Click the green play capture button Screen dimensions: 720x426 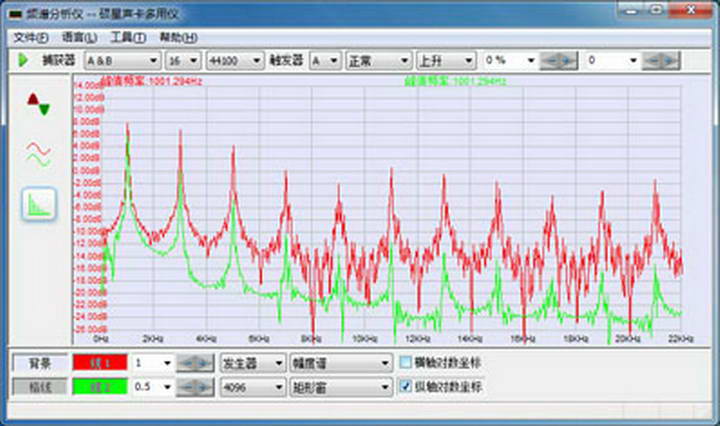[23, 60]
